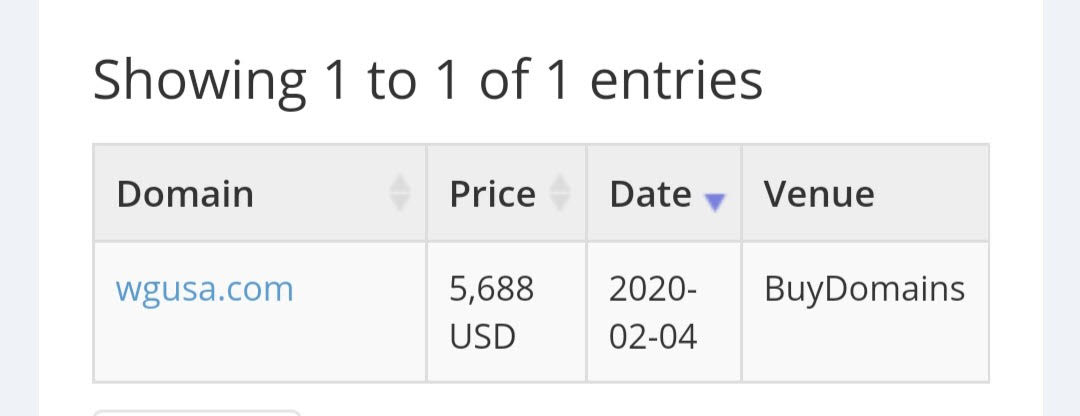Click the word entries in the heading
1080x416 pixels.
(x=676, y=81)
